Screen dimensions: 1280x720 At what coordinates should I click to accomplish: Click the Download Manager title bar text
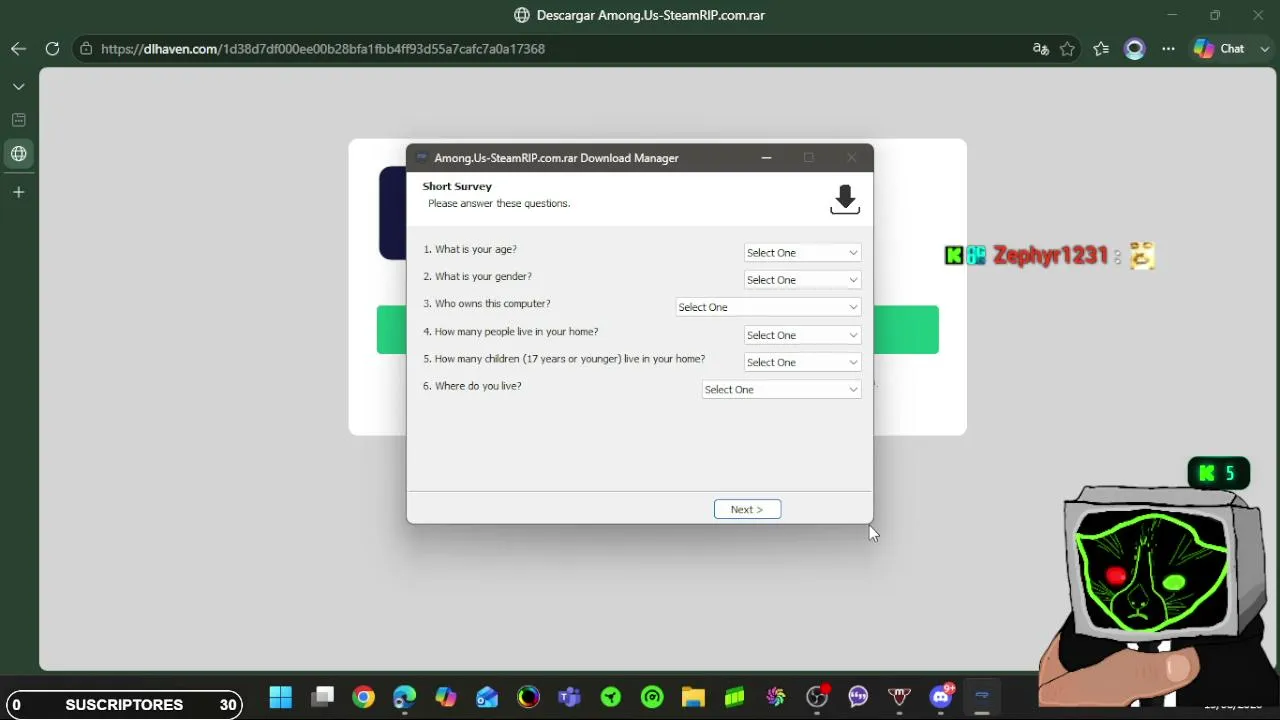(x=556, y=158)
